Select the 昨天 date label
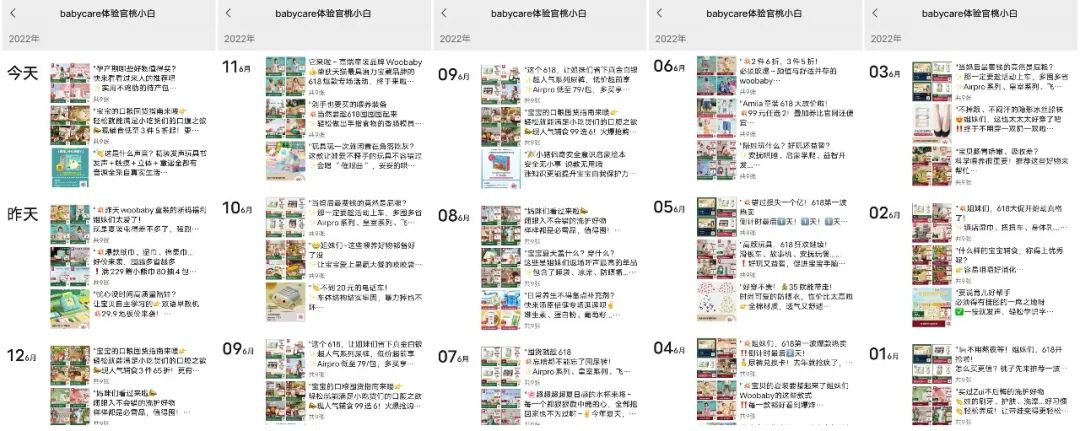This screenshot has width=1080, height=431. point(23,214)
